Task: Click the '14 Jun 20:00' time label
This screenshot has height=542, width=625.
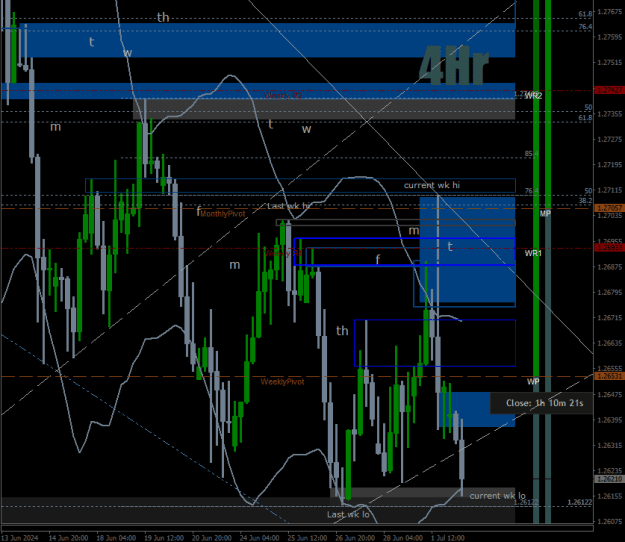Action: click(x=68, y=538)
